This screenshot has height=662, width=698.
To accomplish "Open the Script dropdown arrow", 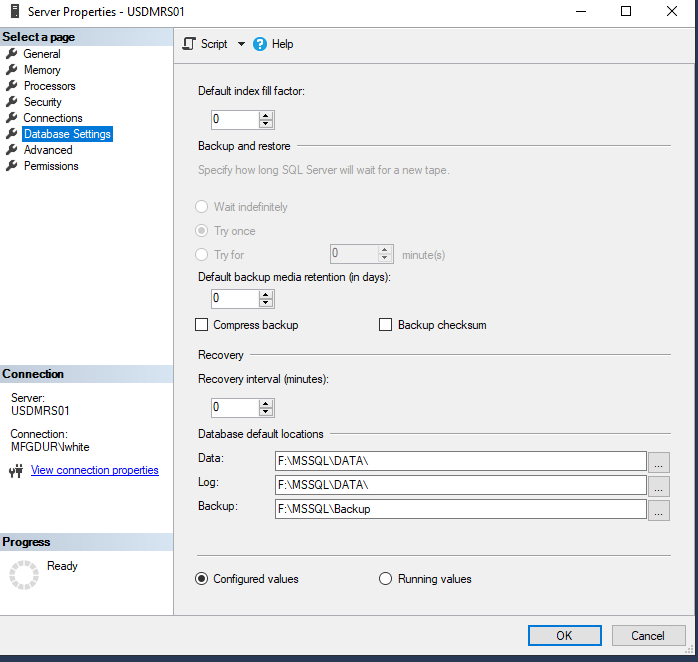I will point(241,44).
